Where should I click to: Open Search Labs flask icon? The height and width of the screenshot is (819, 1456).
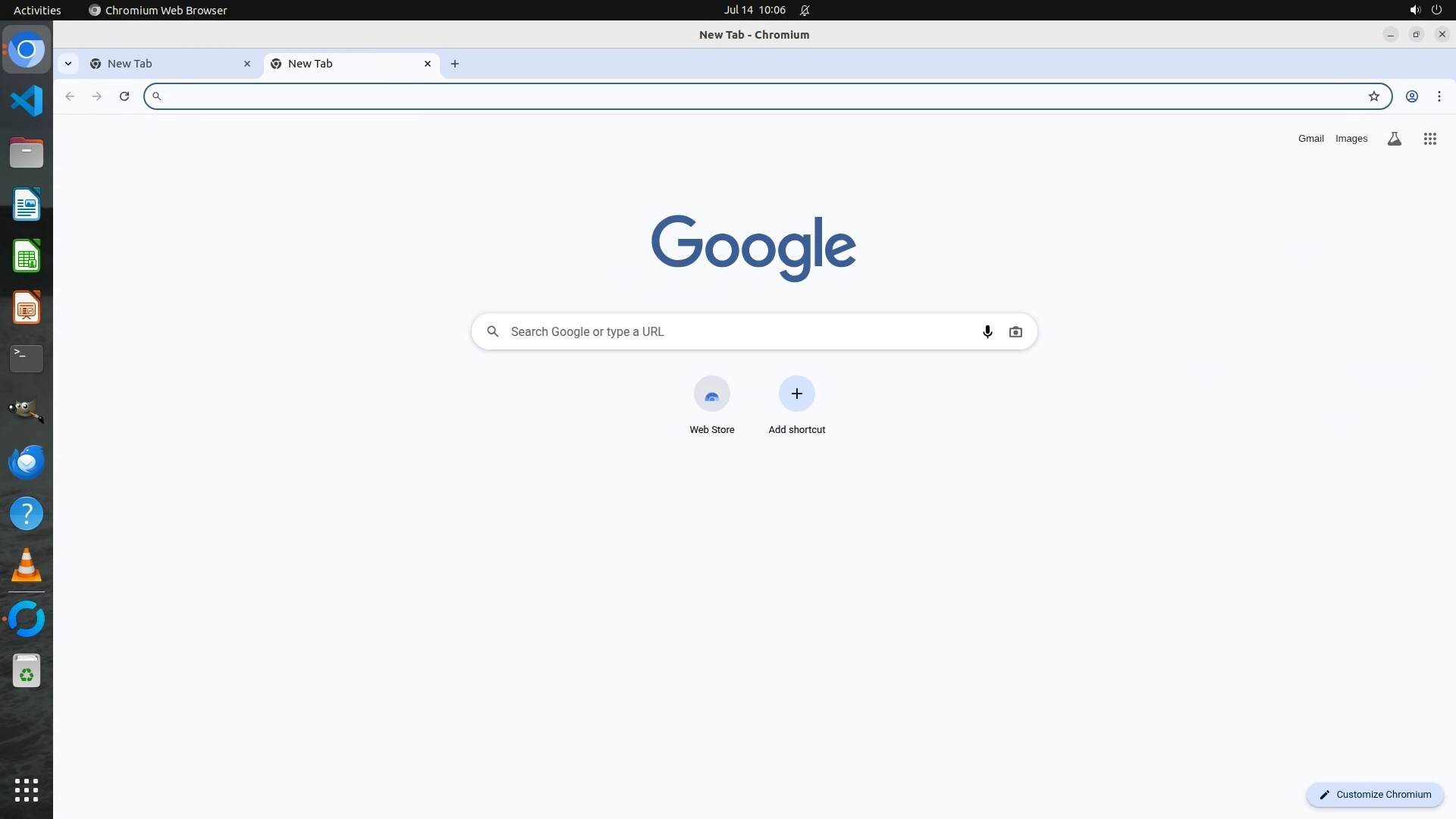click(x=1394, y=139)
